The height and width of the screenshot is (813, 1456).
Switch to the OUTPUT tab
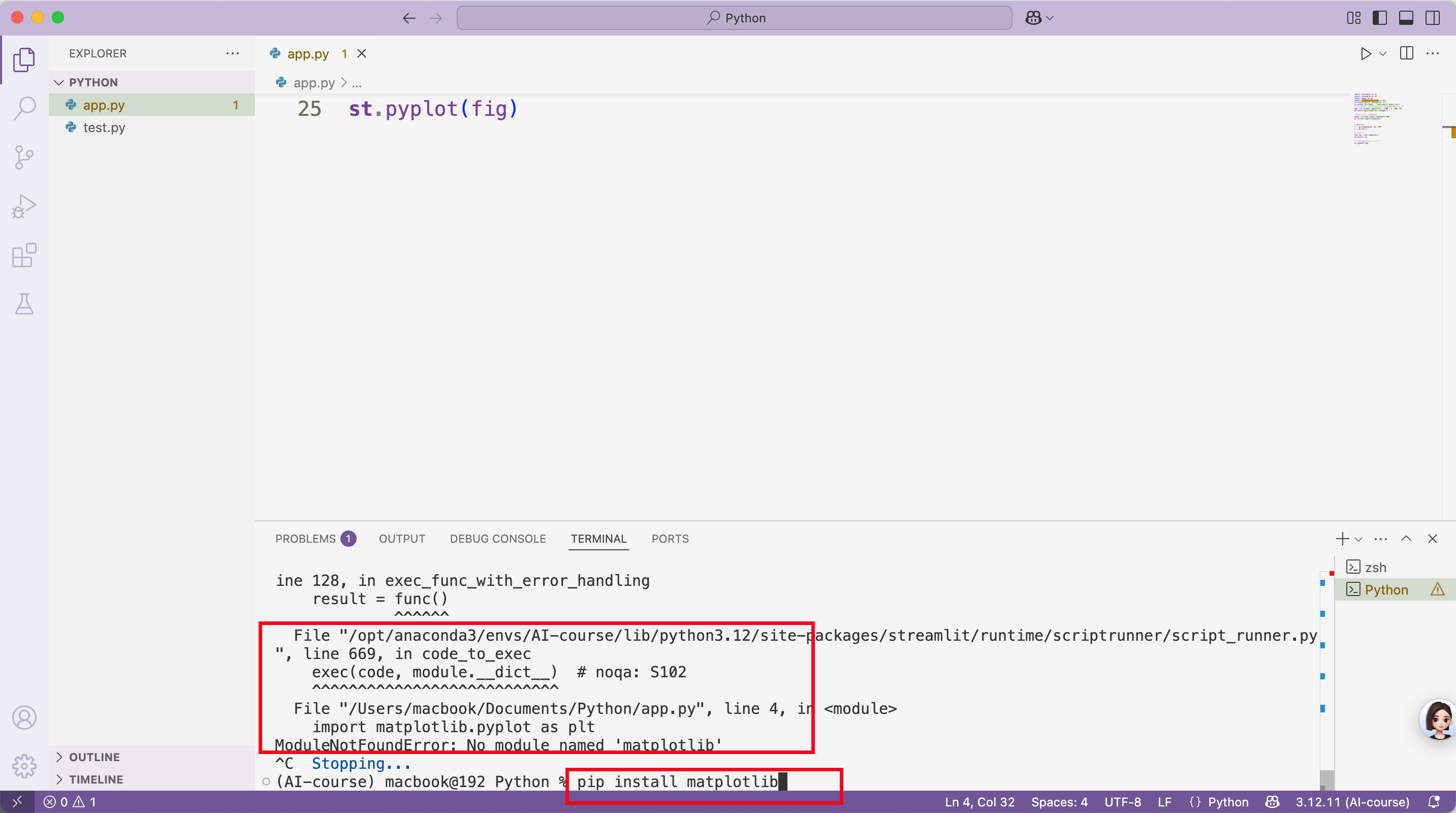(401, 538)
